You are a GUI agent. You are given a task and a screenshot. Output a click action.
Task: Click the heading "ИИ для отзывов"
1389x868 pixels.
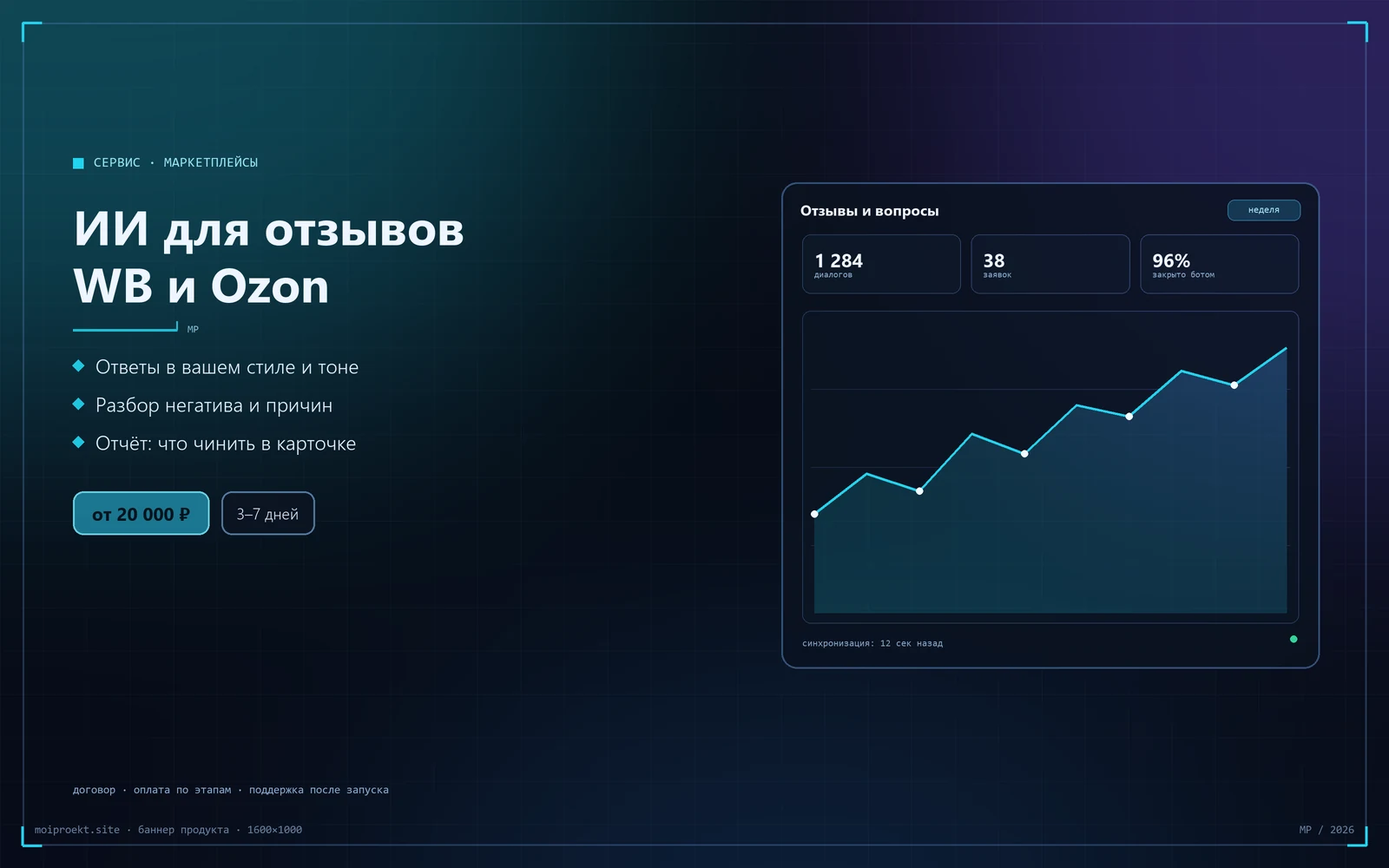268,230
